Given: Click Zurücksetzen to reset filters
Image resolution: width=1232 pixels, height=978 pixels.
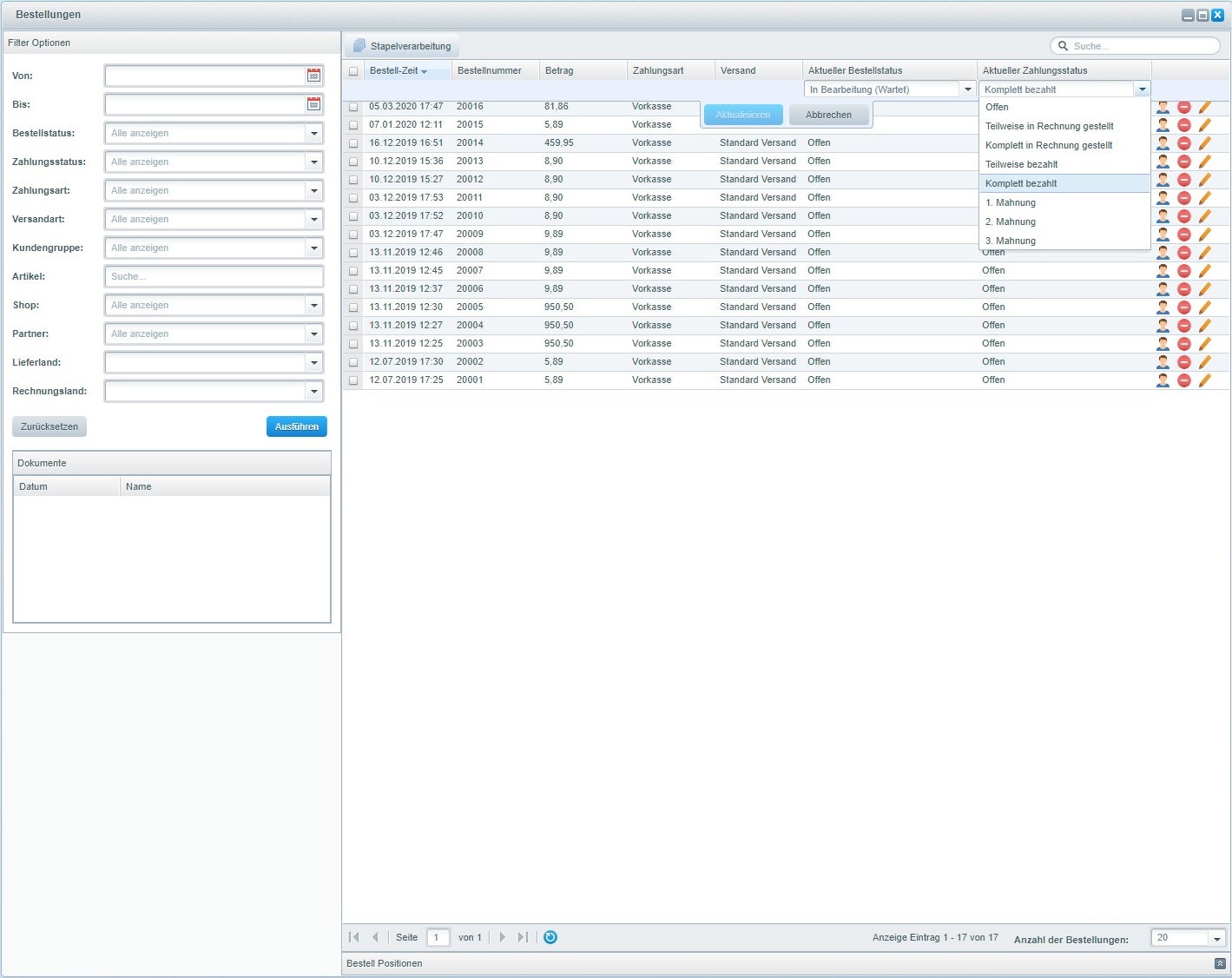Looking at the screenshot, I should coord(49,426).
